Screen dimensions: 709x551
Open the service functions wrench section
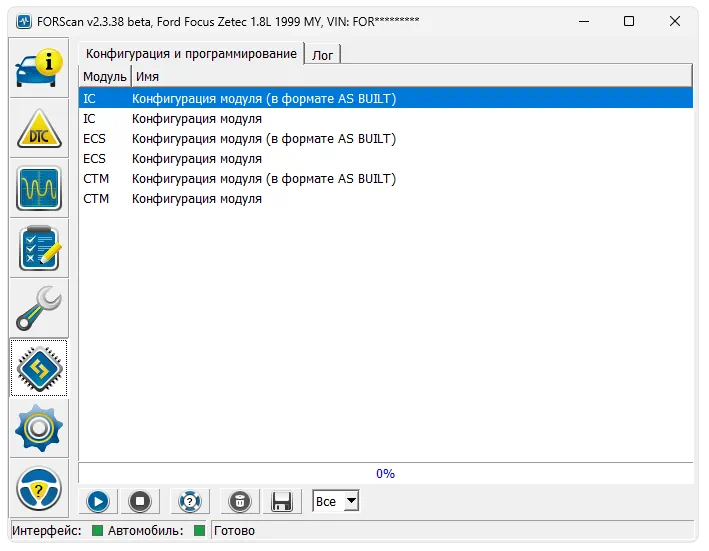(x=39, y=308)
